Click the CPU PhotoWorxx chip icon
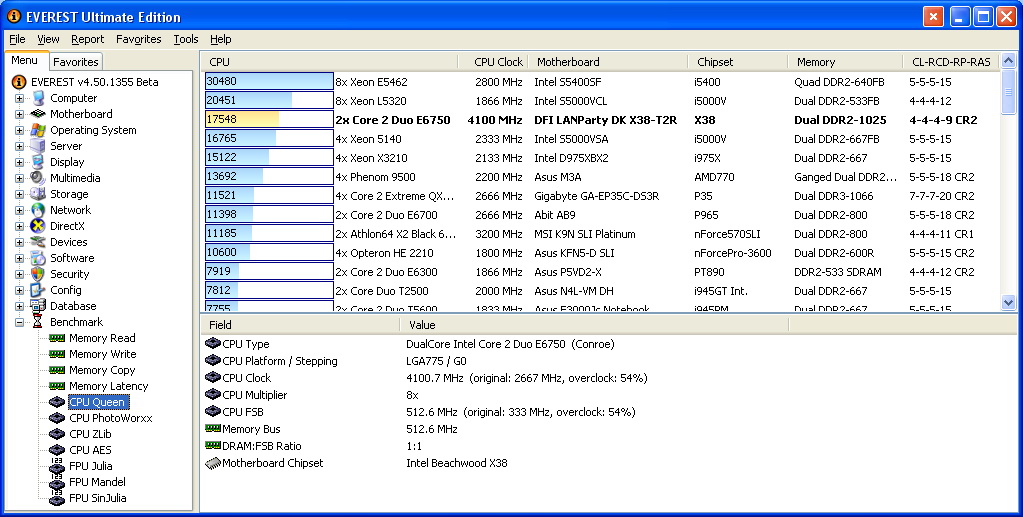The width and height of the screenshot is (1023, 517). click(57, 418)
